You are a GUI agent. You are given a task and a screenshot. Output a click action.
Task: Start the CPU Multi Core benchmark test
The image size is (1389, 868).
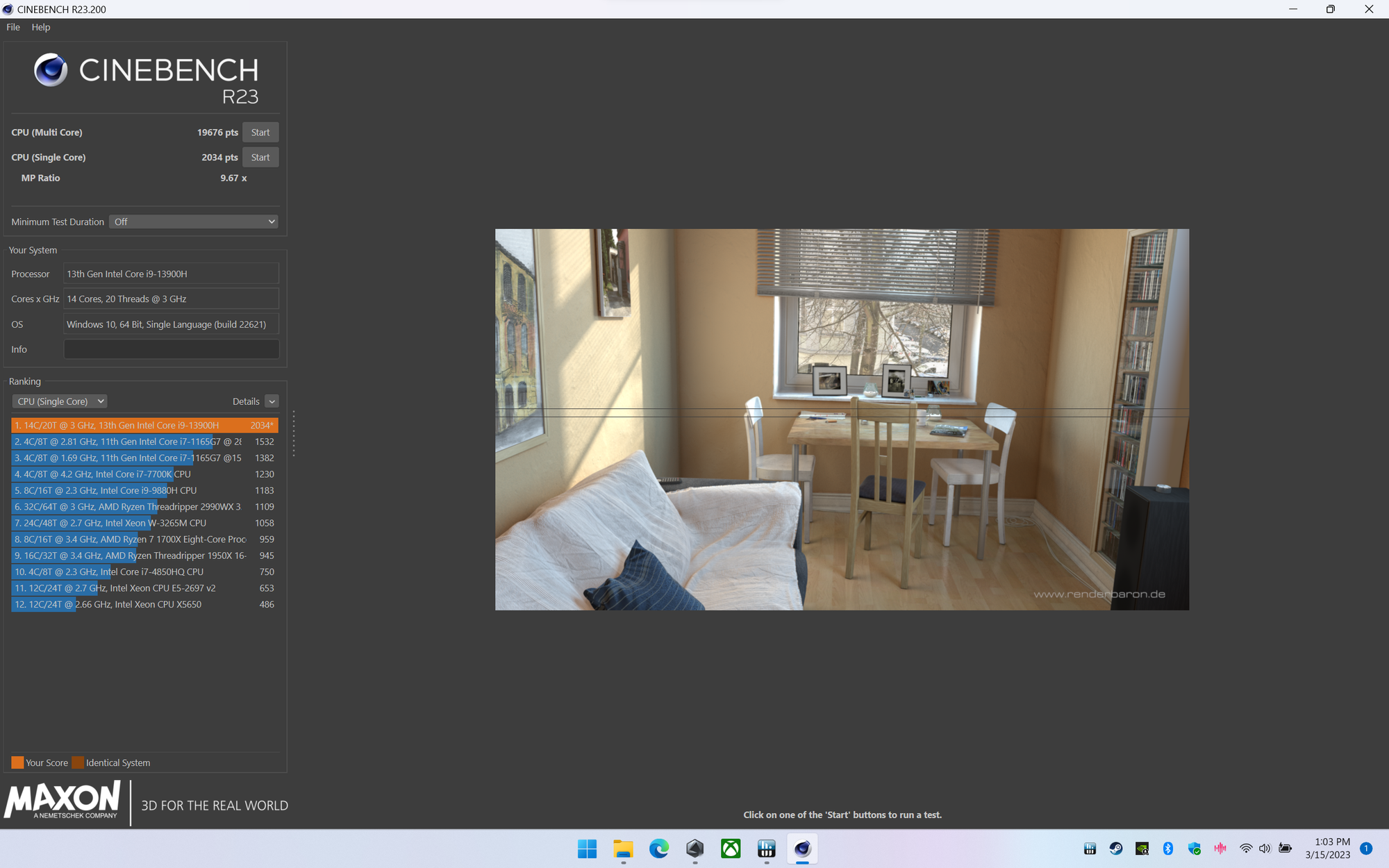point(259,132)
